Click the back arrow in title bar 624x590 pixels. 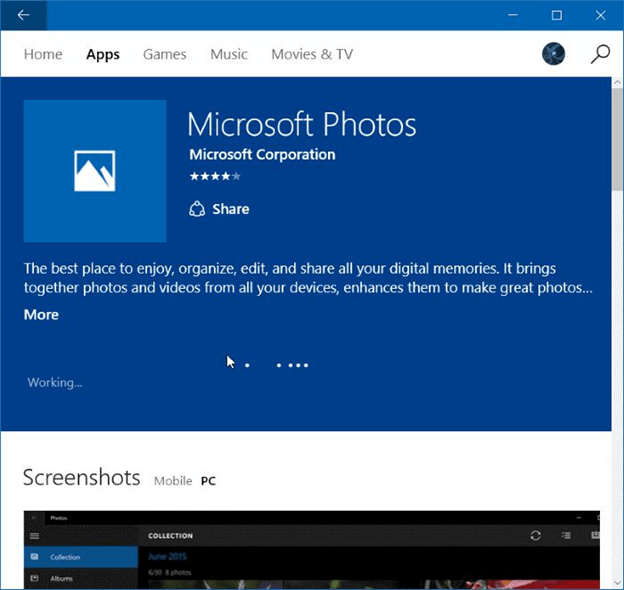[x=23, y=15]
